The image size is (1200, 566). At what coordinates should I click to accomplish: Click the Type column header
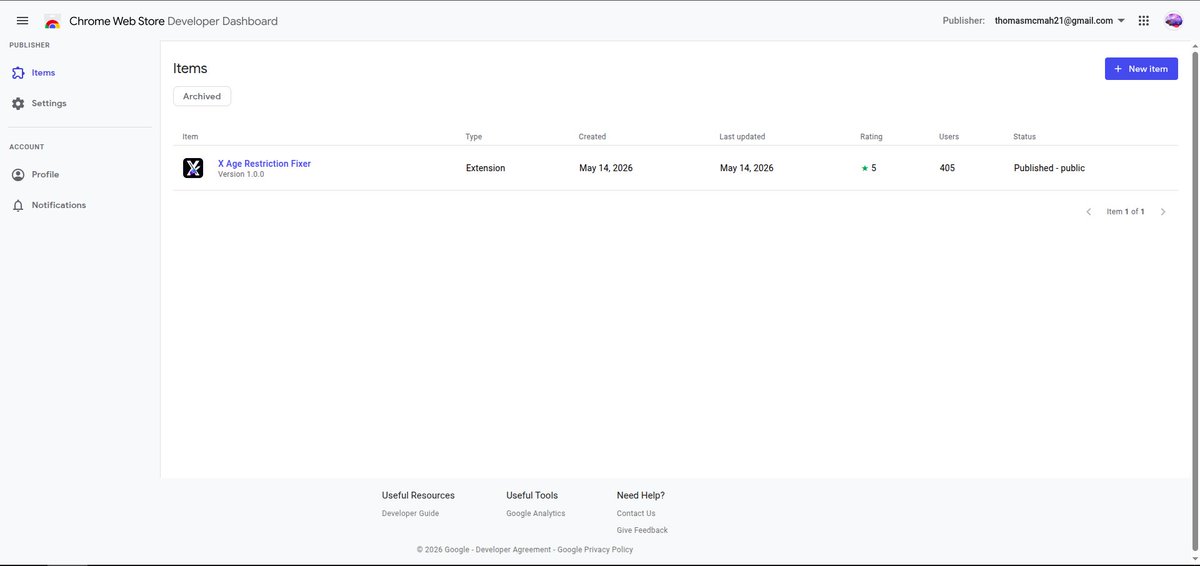474,137
